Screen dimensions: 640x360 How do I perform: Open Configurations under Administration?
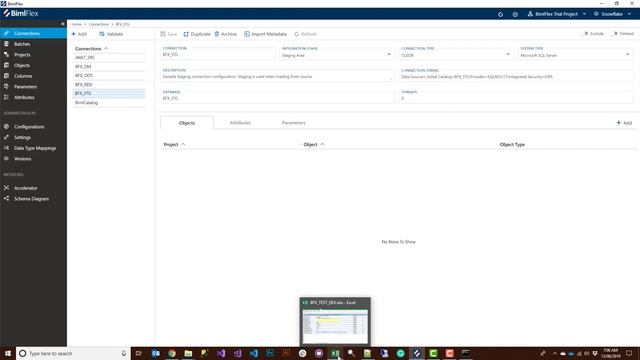pyautogui.click(x=29, y=127)
